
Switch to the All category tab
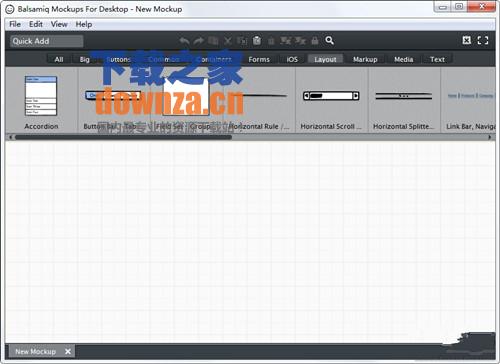click(59, 59)
